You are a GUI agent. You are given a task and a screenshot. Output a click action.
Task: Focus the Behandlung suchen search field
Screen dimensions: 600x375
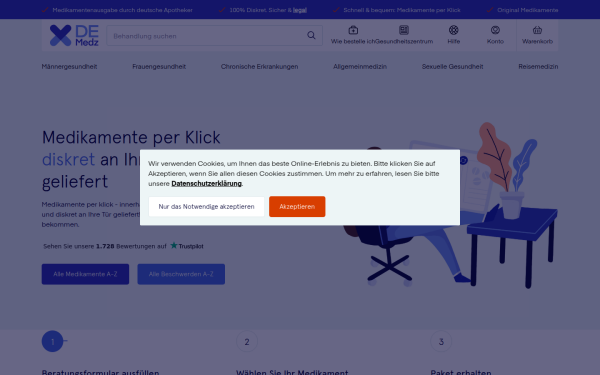(214, 36)
